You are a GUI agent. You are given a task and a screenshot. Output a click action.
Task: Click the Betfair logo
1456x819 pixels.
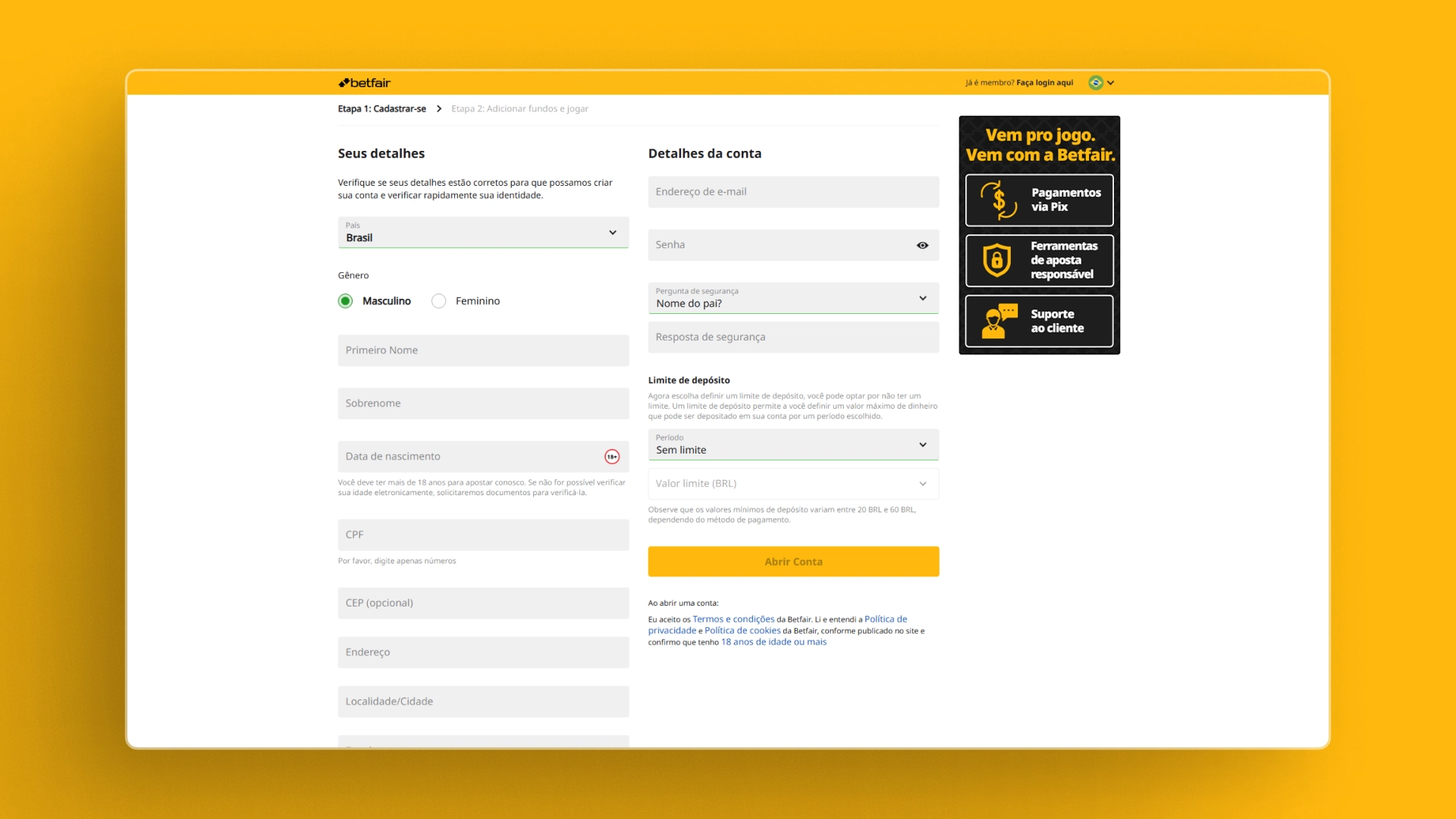[364, 83]
